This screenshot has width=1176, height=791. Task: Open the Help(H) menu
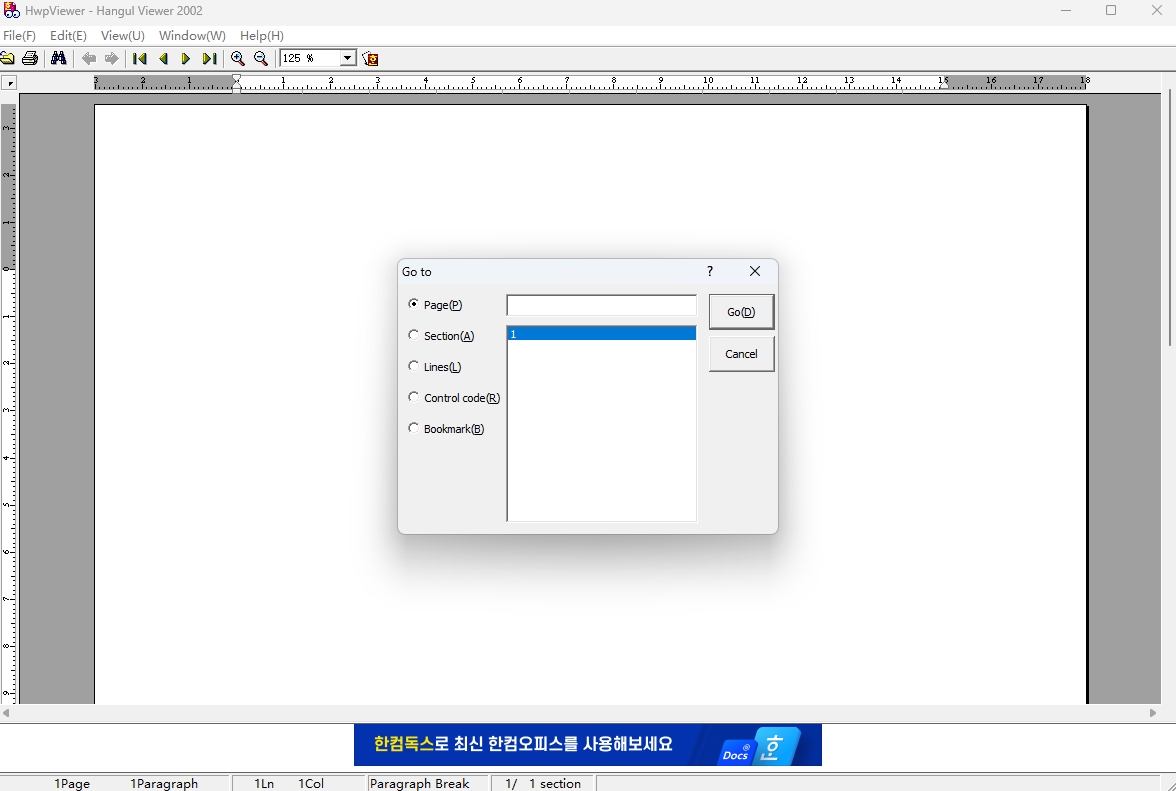262,35
